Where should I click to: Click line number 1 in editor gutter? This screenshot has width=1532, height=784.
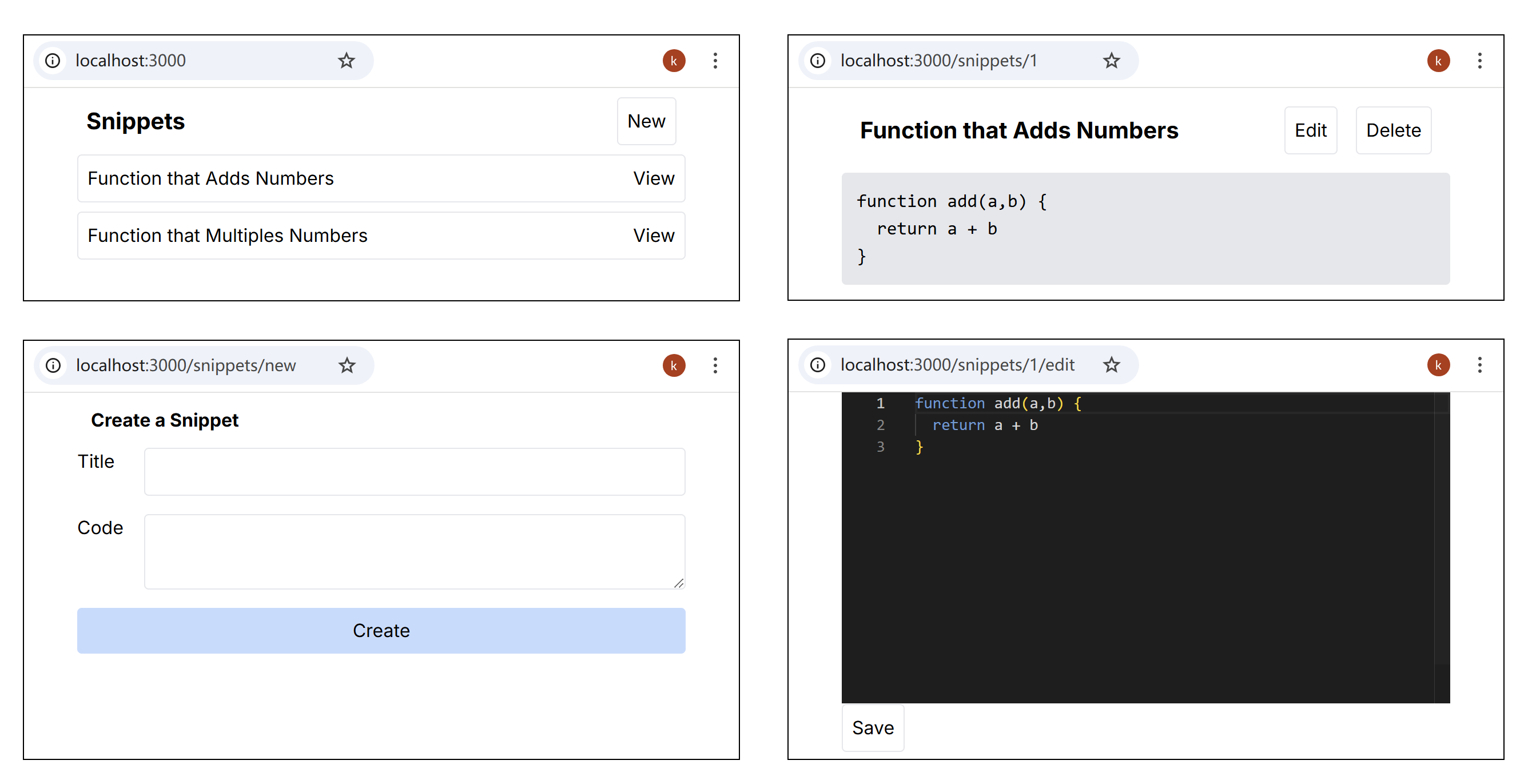point(880,403)
